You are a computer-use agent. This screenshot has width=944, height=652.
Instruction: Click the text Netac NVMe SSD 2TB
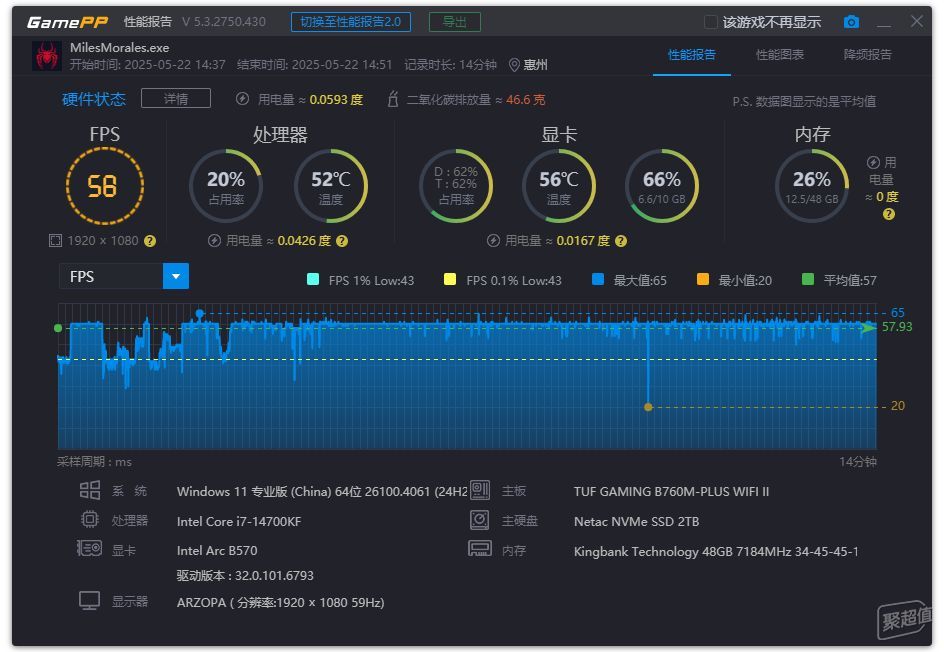coord(636,521)
